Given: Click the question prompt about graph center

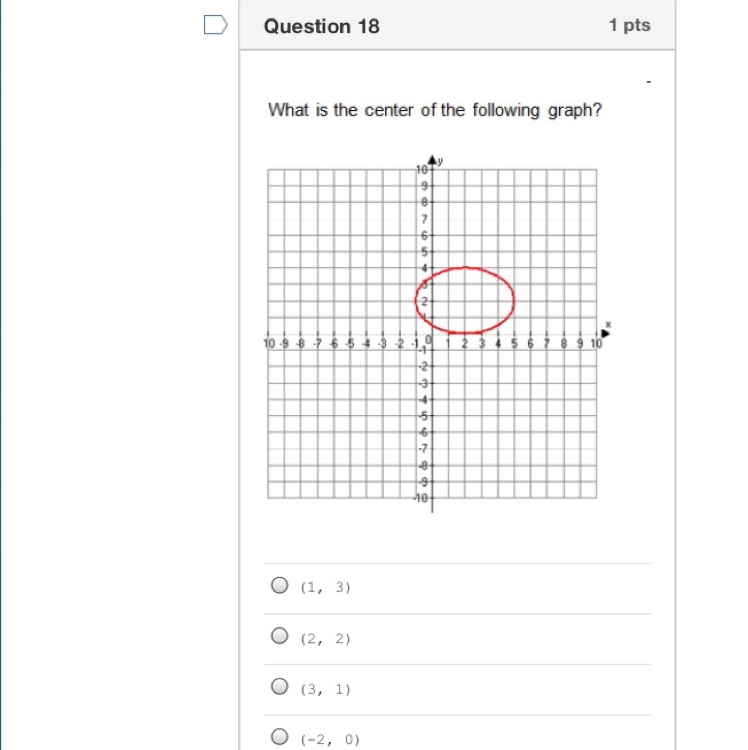Looking at the screenshot, I should click(x=434, y=110).
